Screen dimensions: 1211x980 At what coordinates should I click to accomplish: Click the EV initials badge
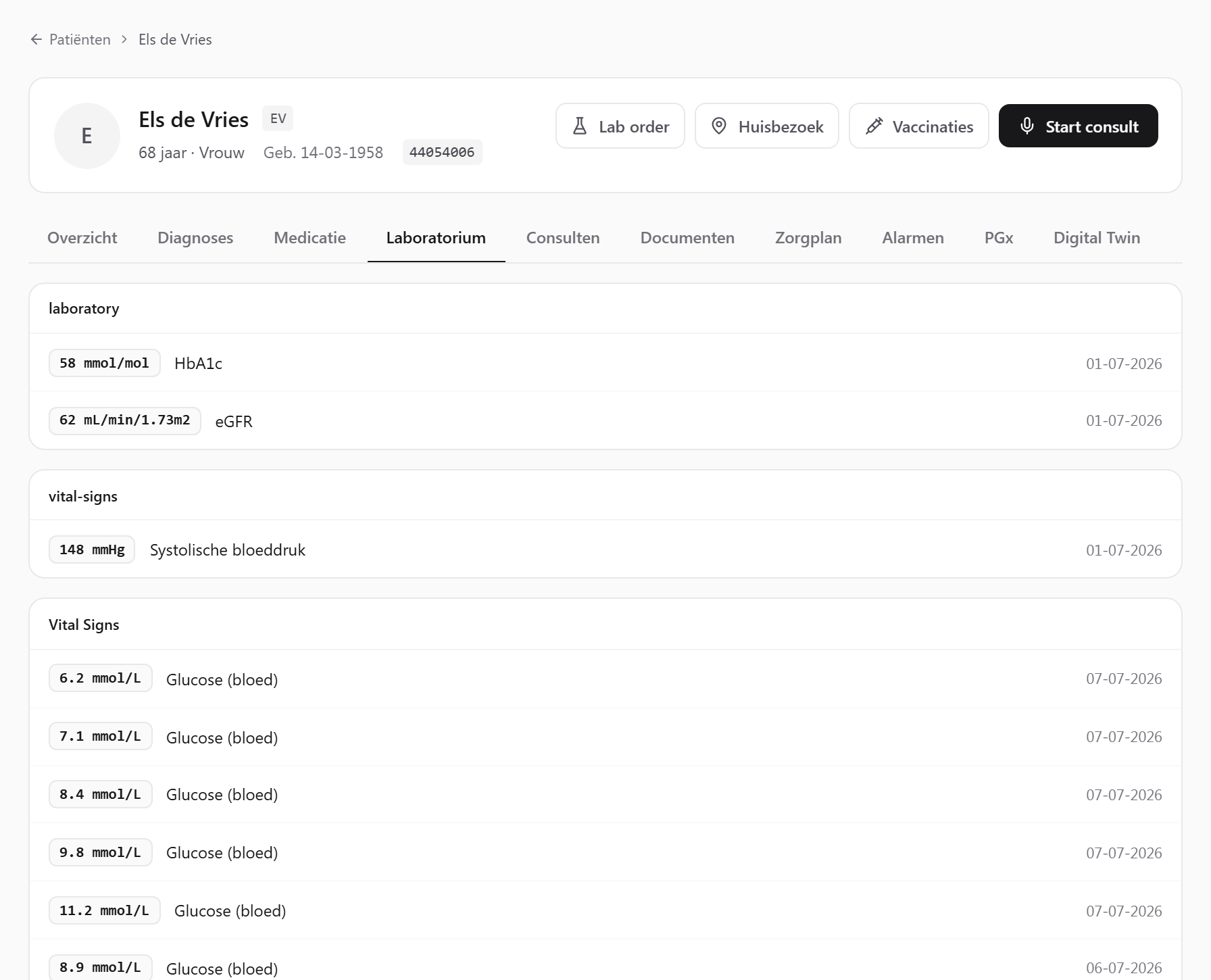coord(278,118)
